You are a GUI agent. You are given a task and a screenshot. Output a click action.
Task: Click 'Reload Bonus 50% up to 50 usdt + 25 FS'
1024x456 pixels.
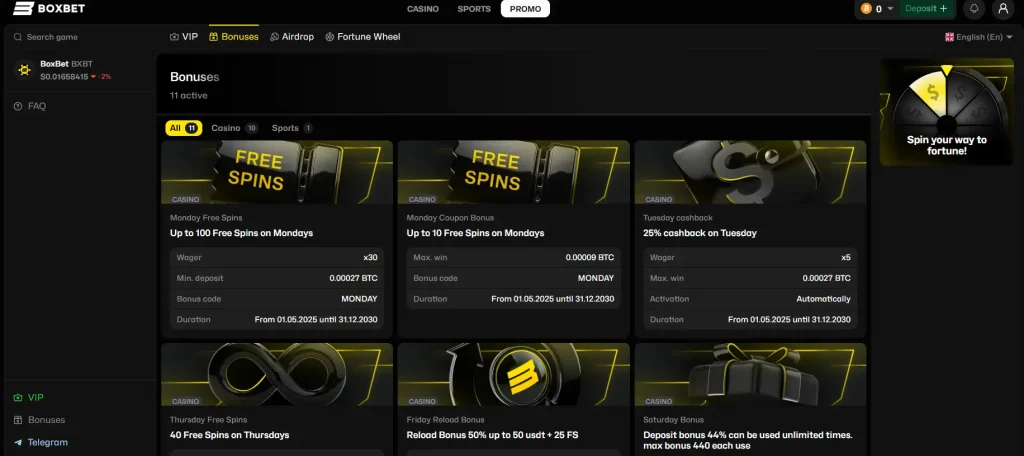click(x=492, y=435)
